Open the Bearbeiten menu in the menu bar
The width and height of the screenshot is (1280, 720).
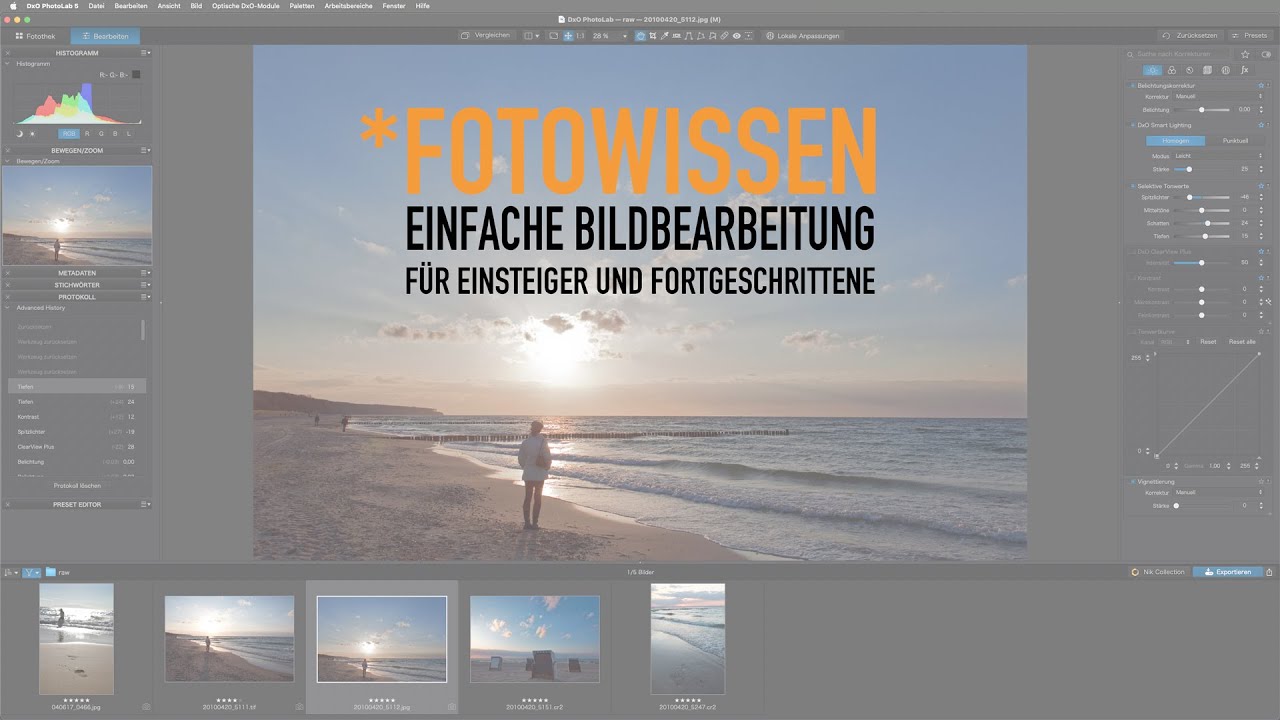(x=131, y=6)
